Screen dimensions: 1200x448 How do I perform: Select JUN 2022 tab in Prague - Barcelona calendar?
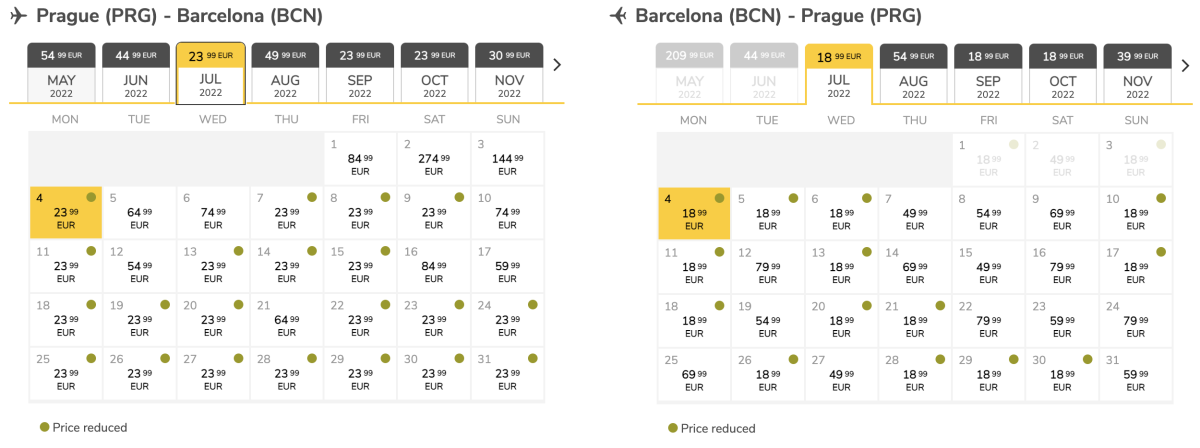[136, 74]
